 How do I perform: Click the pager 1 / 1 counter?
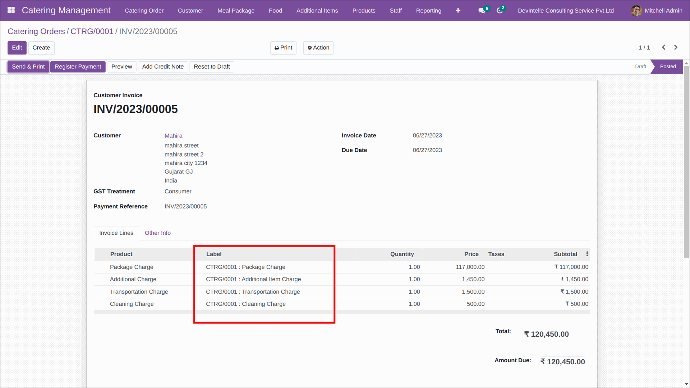[x=644, y=48]
